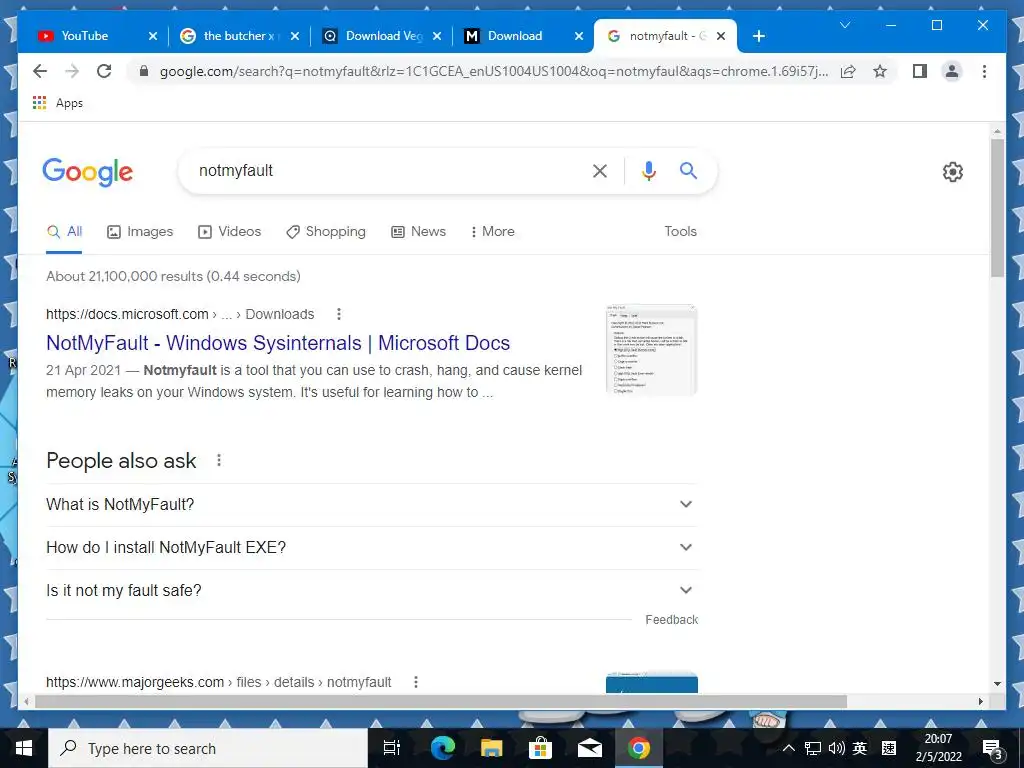
Task: Close the butcher search tab
Action: 295,36
